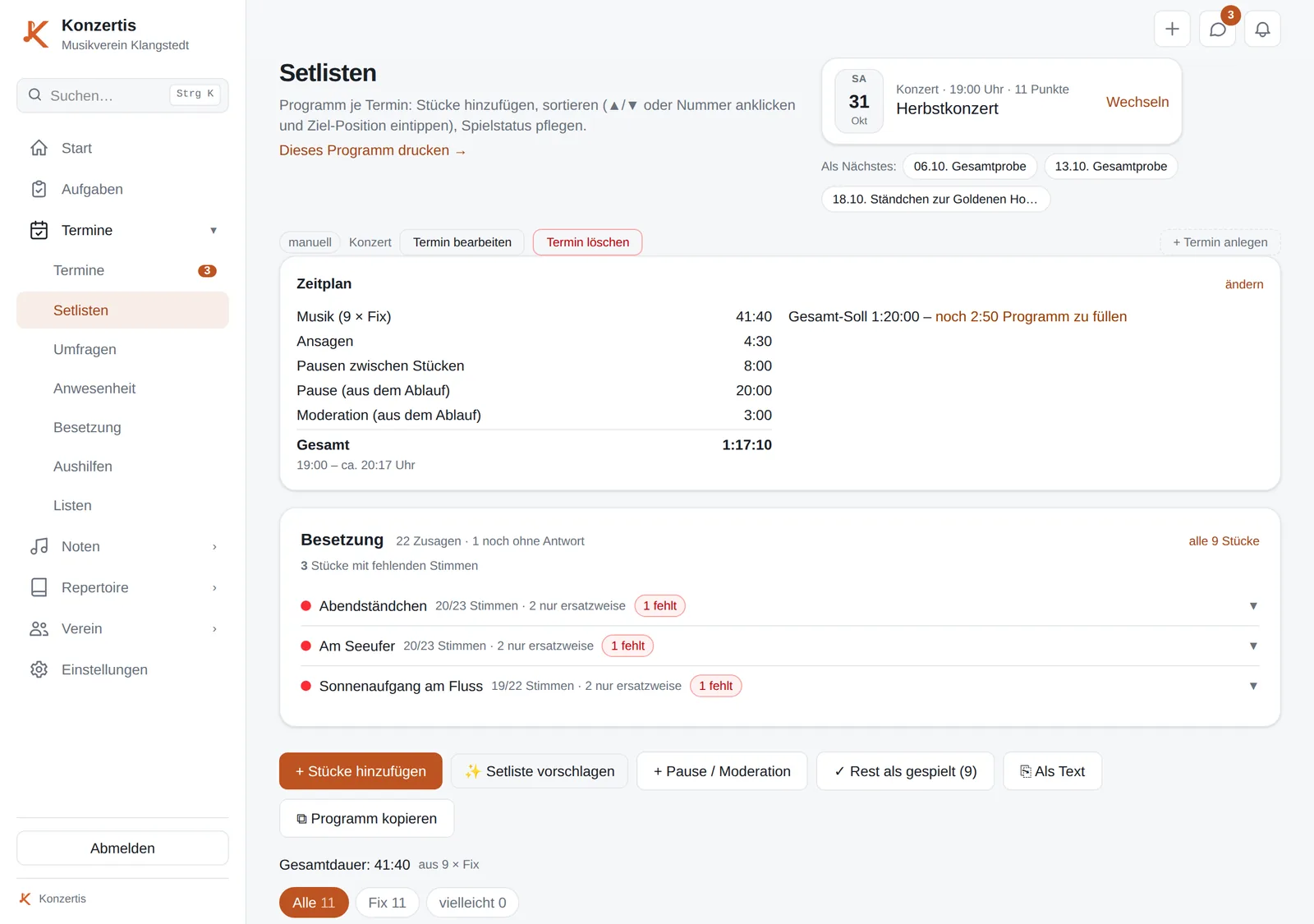Open the Umfragen sidebar item
This screenshot has width=1314, height=924.
(x=122, y=349)
